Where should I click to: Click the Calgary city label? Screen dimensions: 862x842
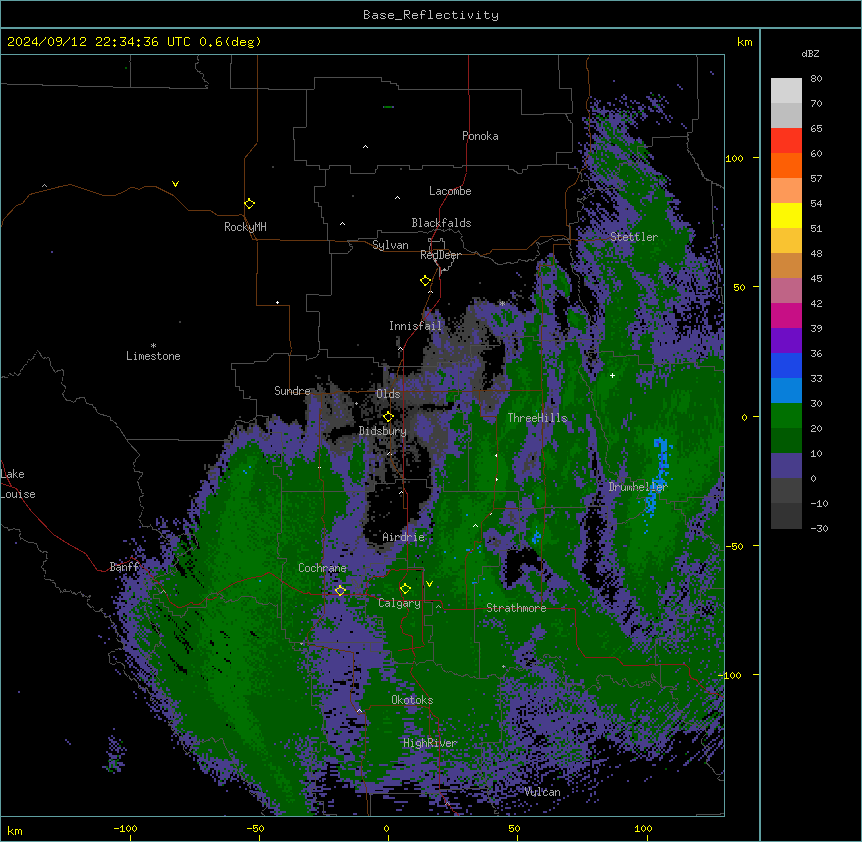pos(399,603)
